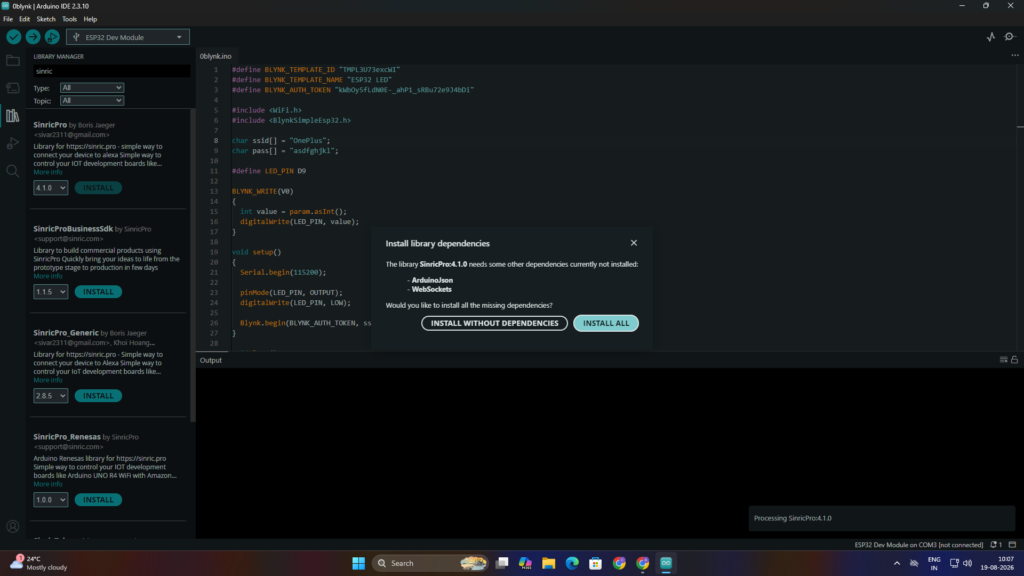Clear the Output panel
This screenshot has width=1024, height=576.
tap(1004, 360)
